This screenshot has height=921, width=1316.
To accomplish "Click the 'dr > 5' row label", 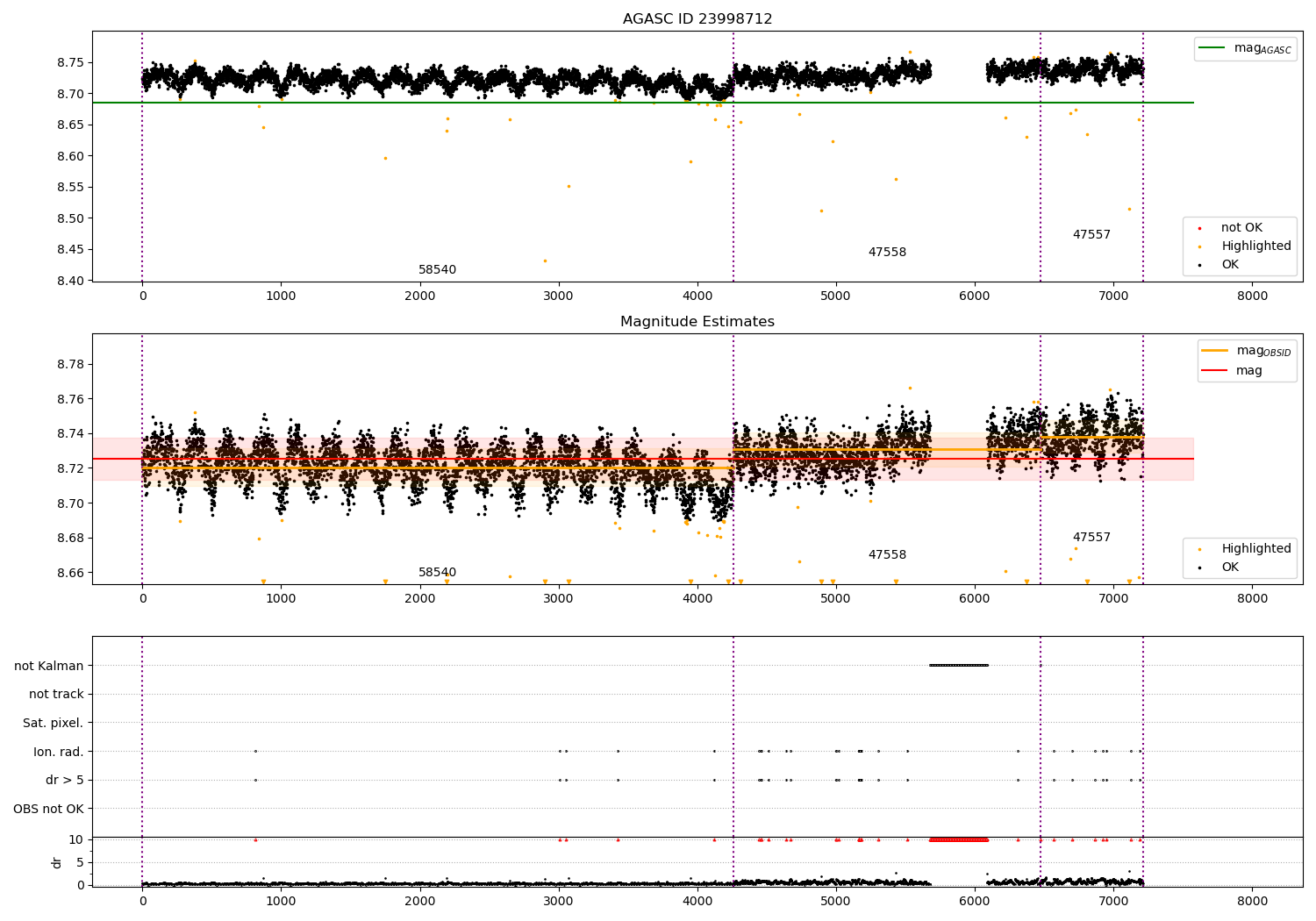I will (65, 781).
